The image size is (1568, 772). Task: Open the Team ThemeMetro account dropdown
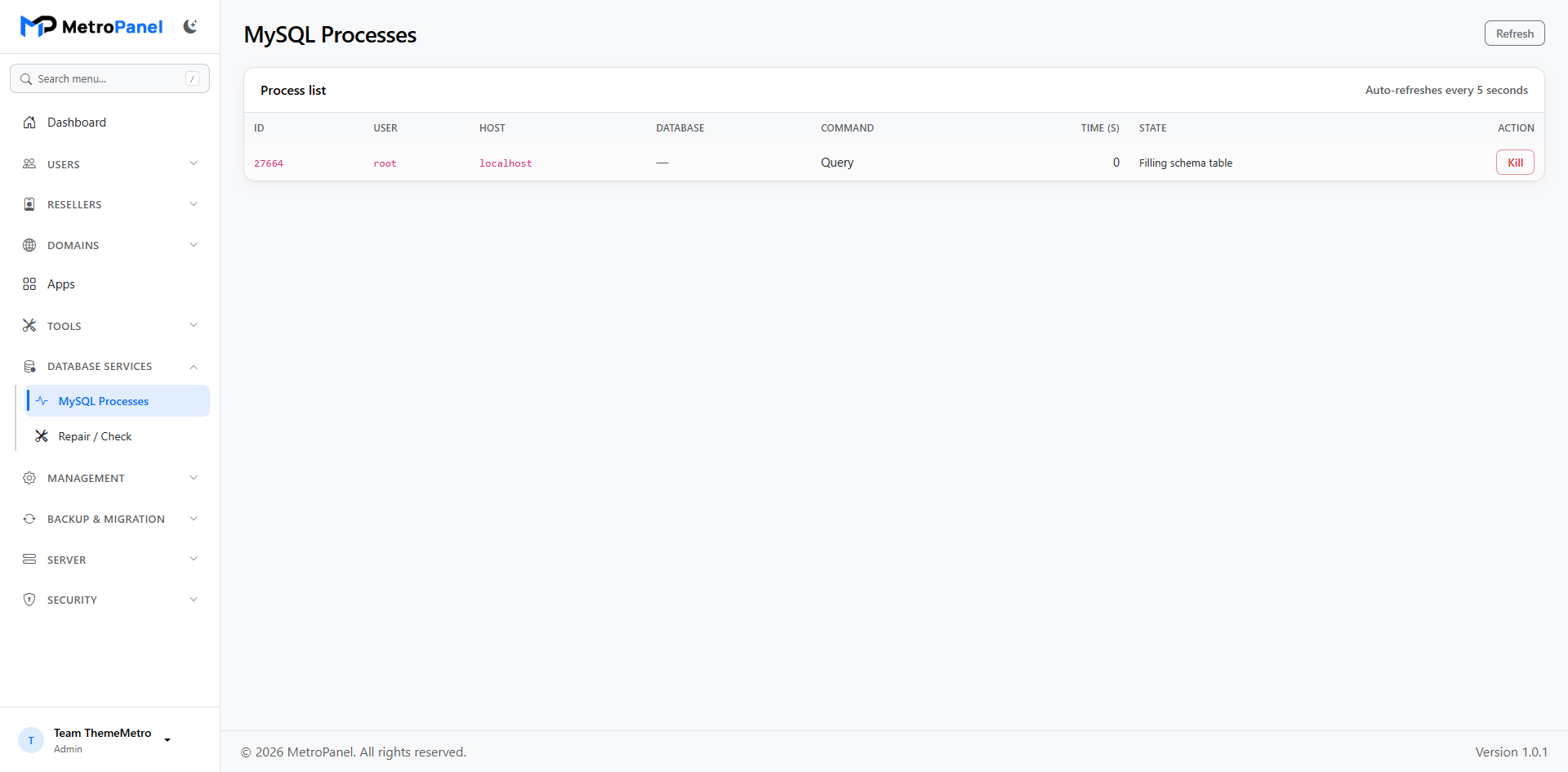167,740
